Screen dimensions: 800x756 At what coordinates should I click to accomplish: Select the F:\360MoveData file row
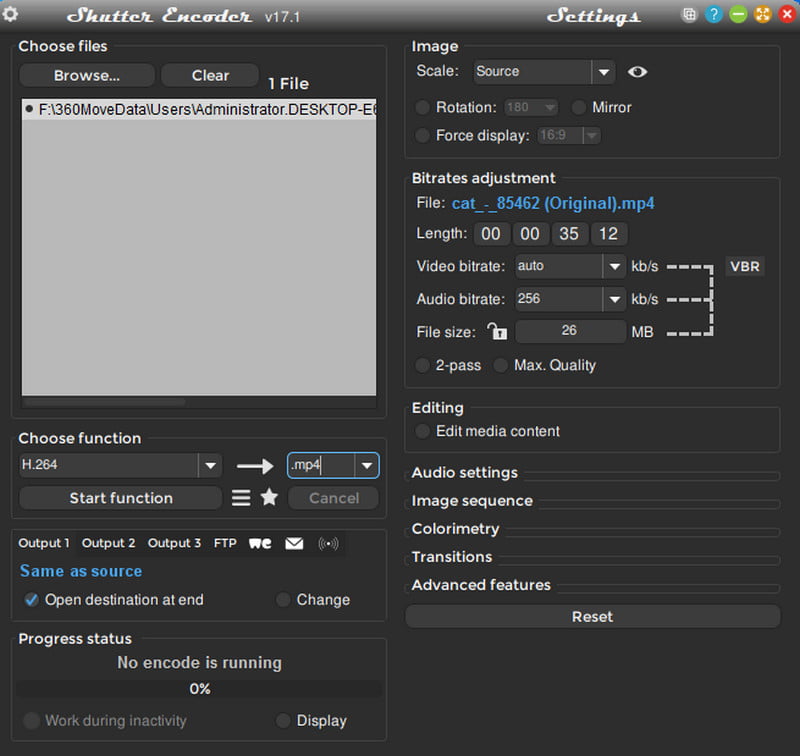coord(199,109)
